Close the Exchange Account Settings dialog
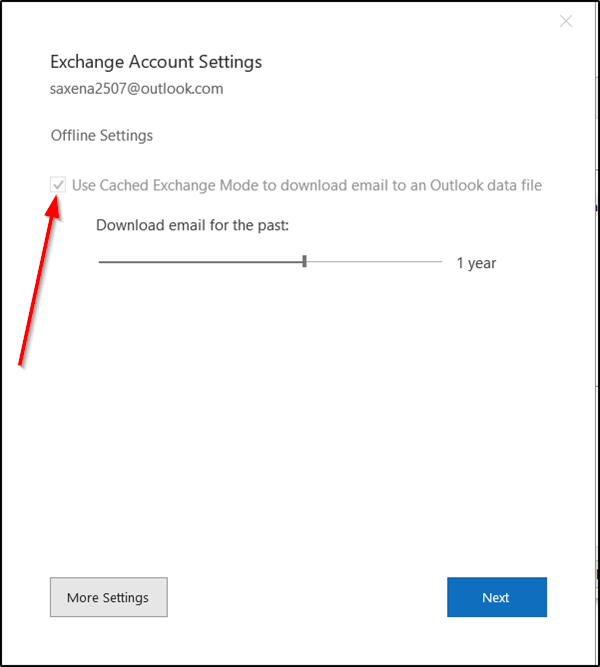The width and height of the screenshot is (600, 667). pos(566,21)
